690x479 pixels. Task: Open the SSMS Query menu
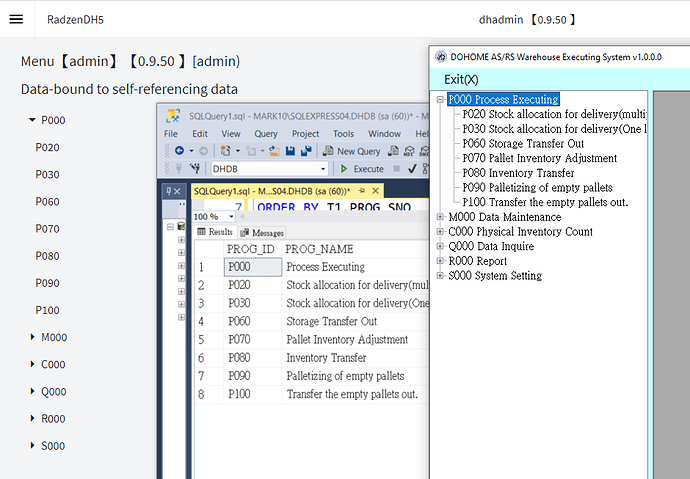pos(266,134)
